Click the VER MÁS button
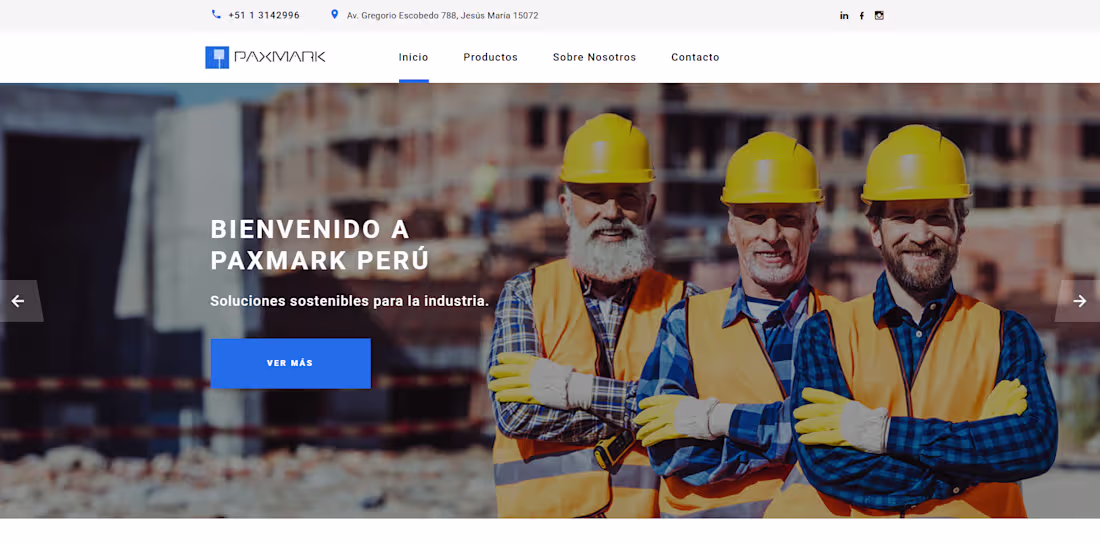The width and height of the screenshot is (1100, 543). click(290, 363)
